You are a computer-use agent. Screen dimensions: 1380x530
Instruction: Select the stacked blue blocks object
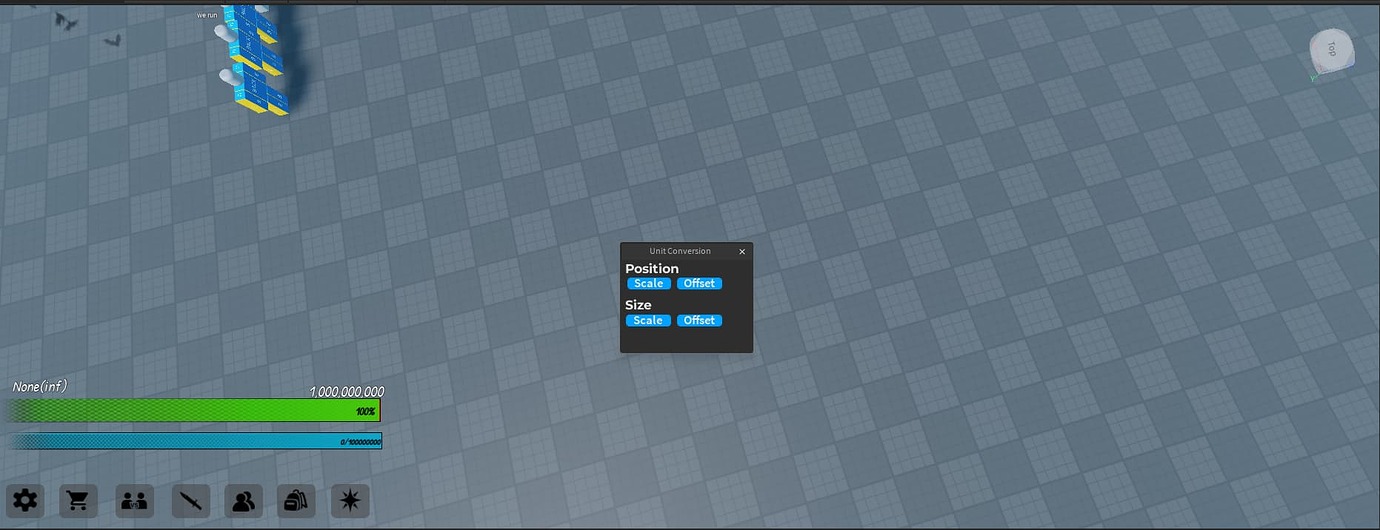(255, 60)
